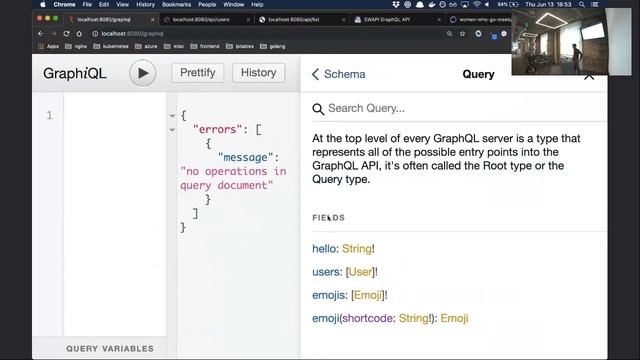This screenshot has height=360, width=640.
Task: Open the Emoji type in the emojis field
Action: pos(368,295)
